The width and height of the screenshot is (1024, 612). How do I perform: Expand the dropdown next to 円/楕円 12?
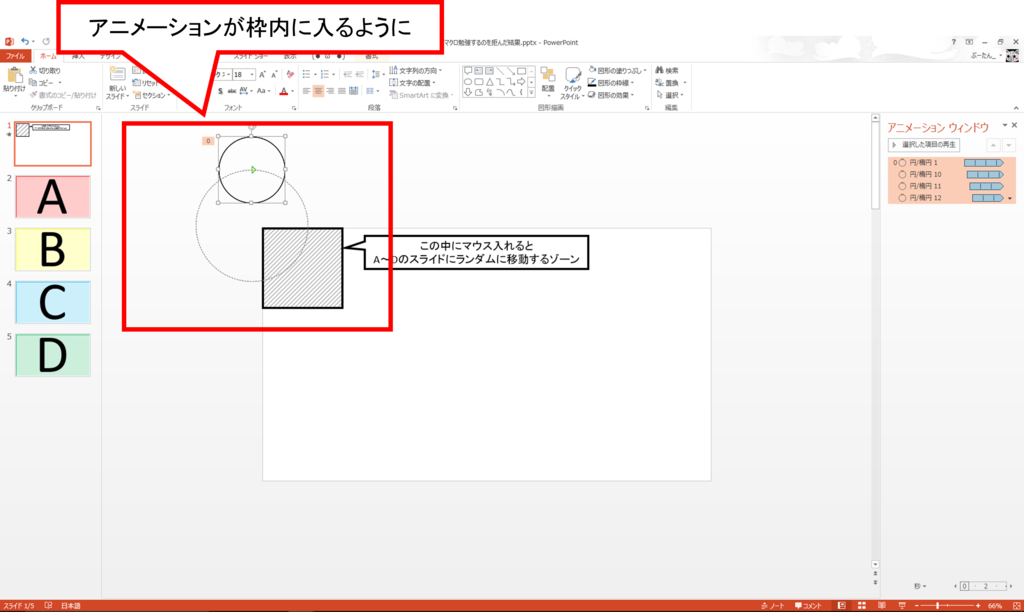pos(1009,198)
